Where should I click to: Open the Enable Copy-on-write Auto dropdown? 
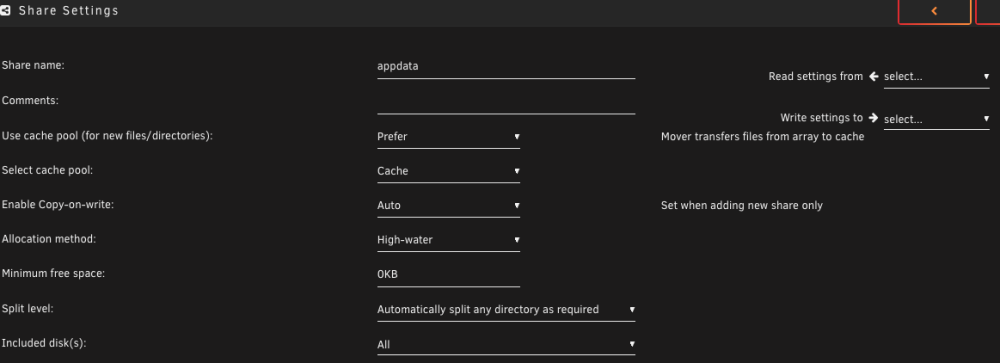click(448, 205)
